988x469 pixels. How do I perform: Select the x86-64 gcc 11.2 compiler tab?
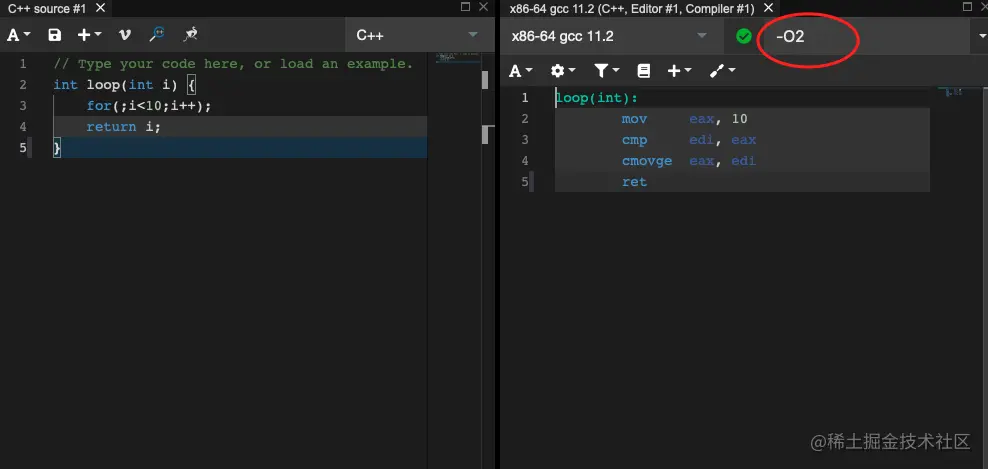(x=632, y=7)
